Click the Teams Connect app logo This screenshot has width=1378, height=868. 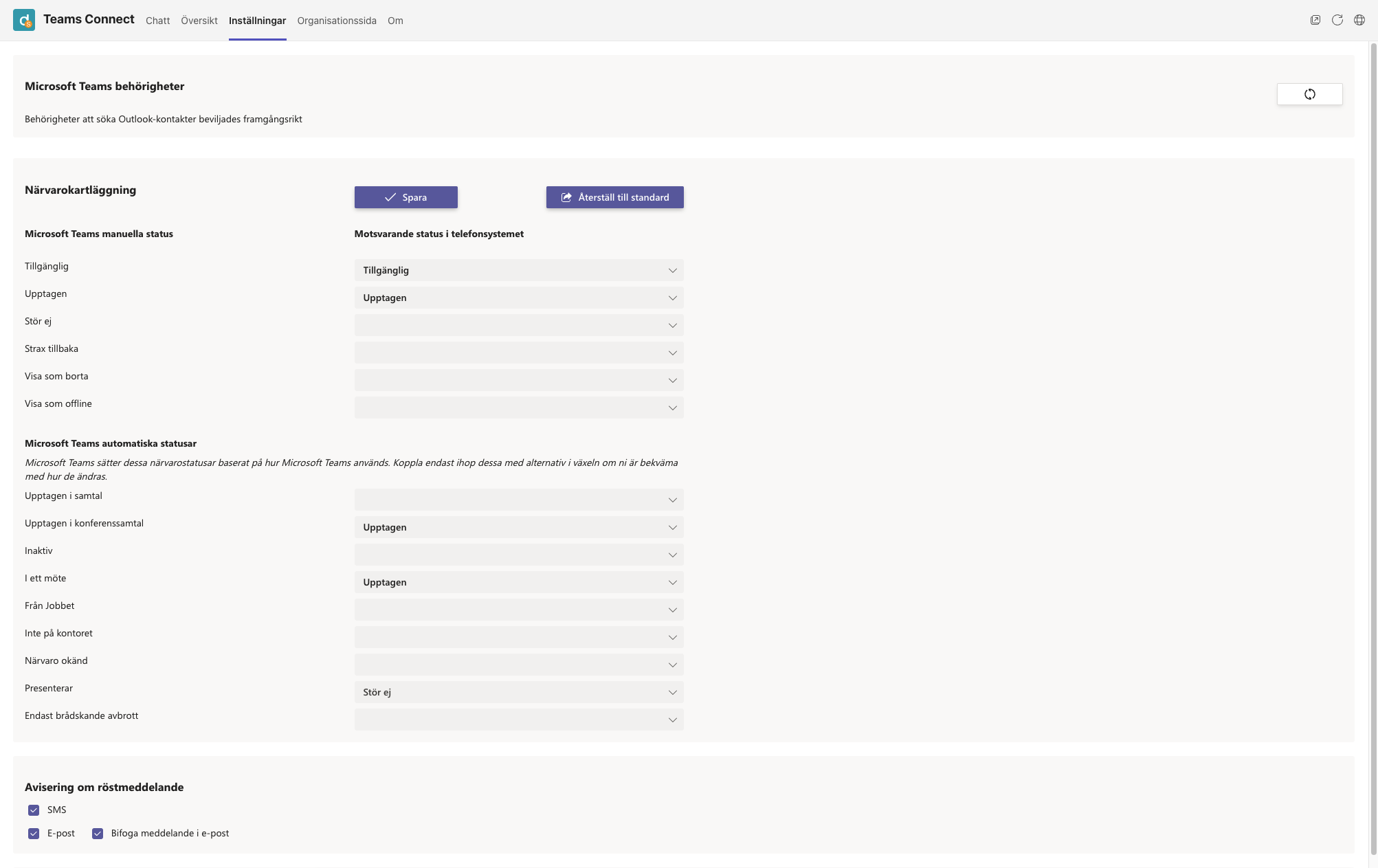point(24,20)
